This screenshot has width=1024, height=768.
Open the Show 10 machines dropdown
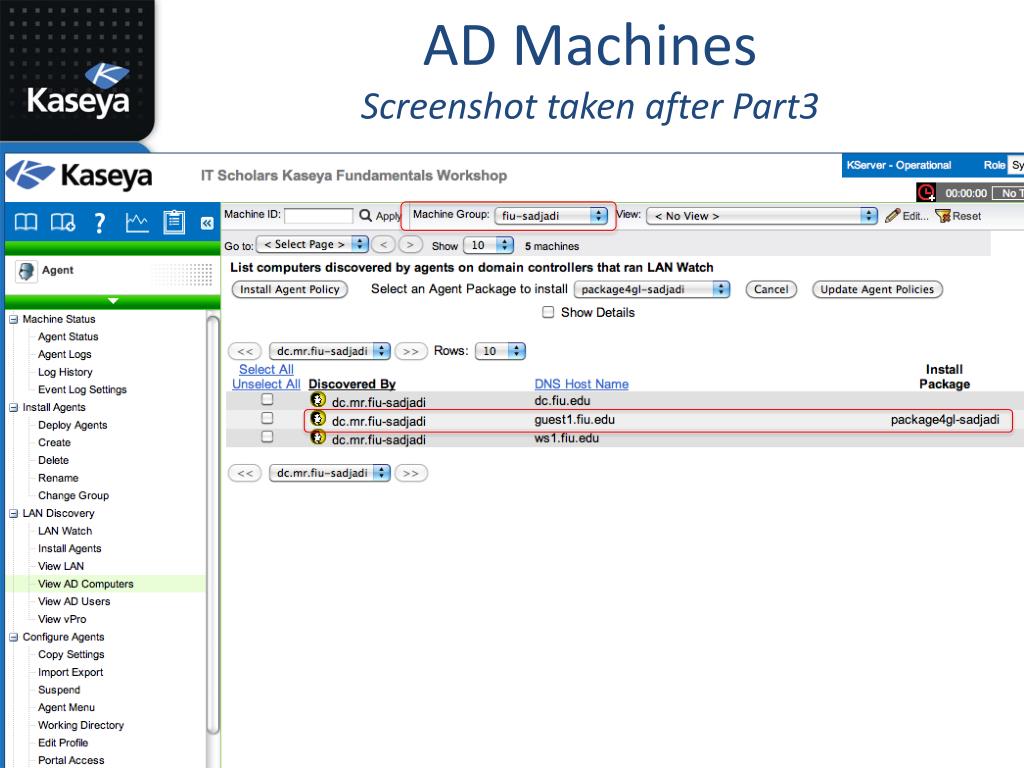(488, 245)
